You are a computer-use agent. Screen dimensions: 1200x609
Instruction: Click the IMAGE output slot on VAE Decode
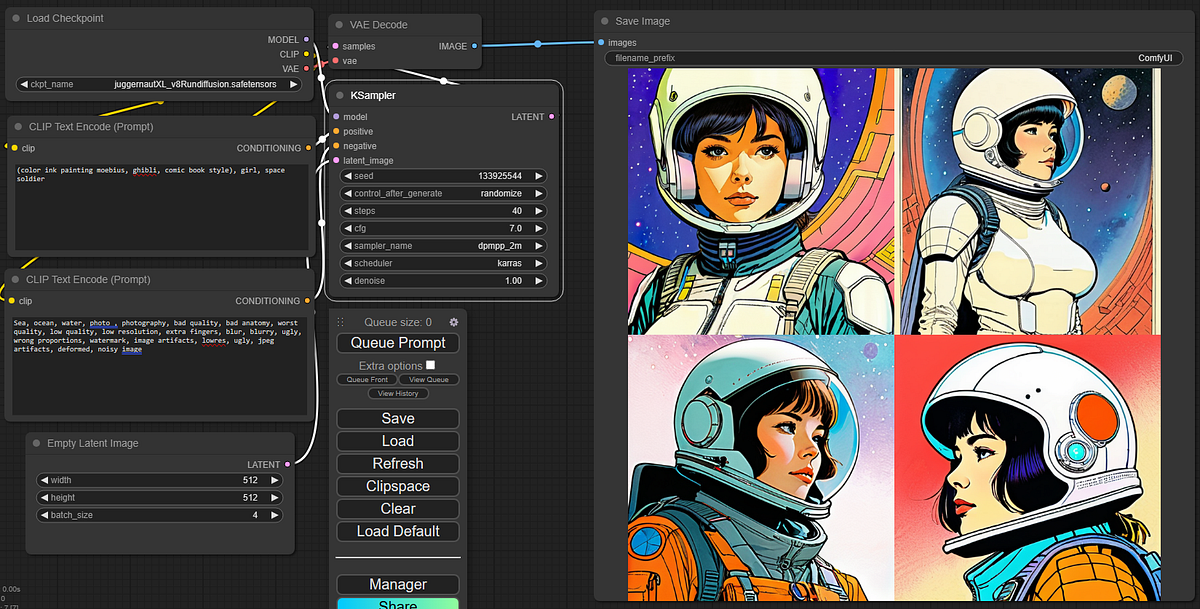[474, 46]
